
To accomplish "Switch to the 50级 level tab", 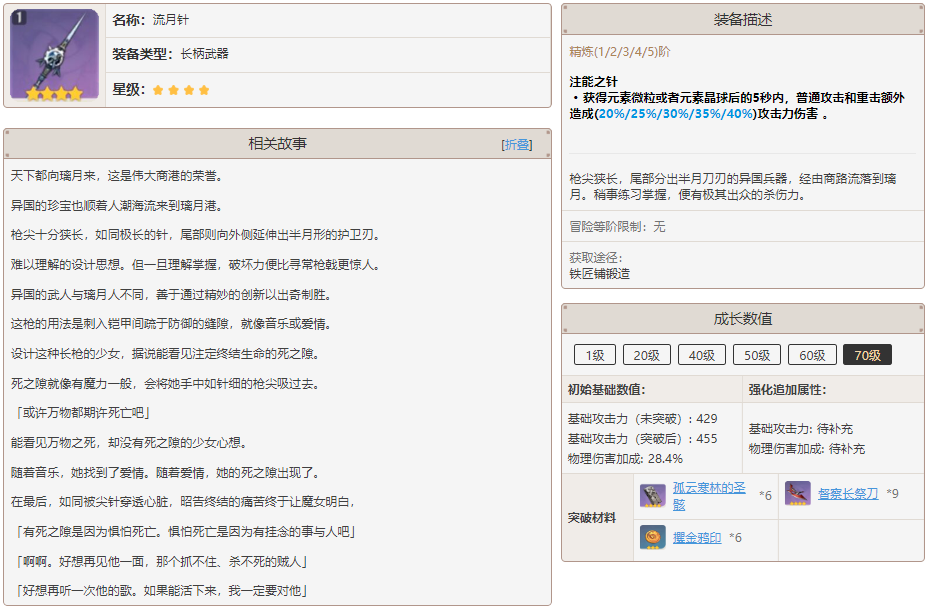I will (757, 355).
